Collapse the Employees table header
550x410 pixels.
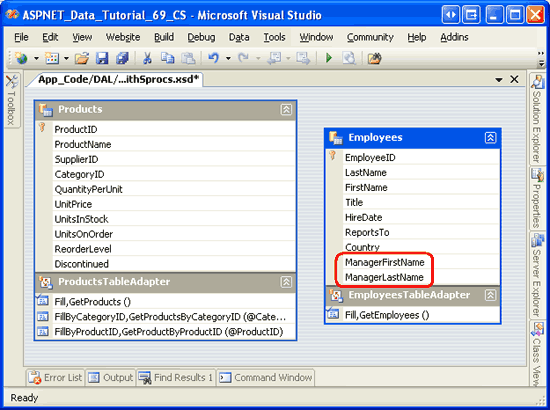pos(490,138)
